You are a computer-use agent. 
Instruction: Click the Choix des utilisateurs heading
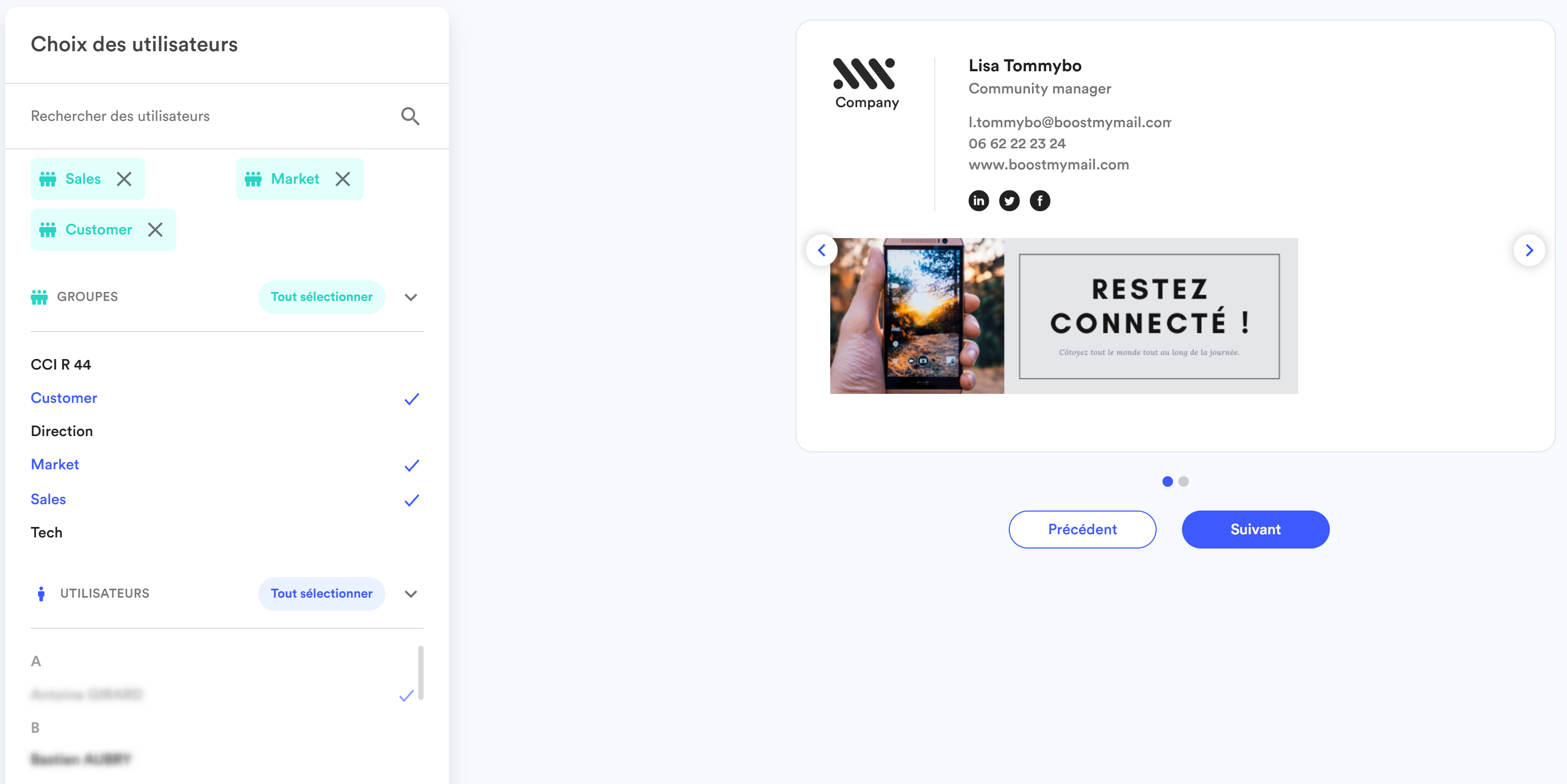coord(134,44)
